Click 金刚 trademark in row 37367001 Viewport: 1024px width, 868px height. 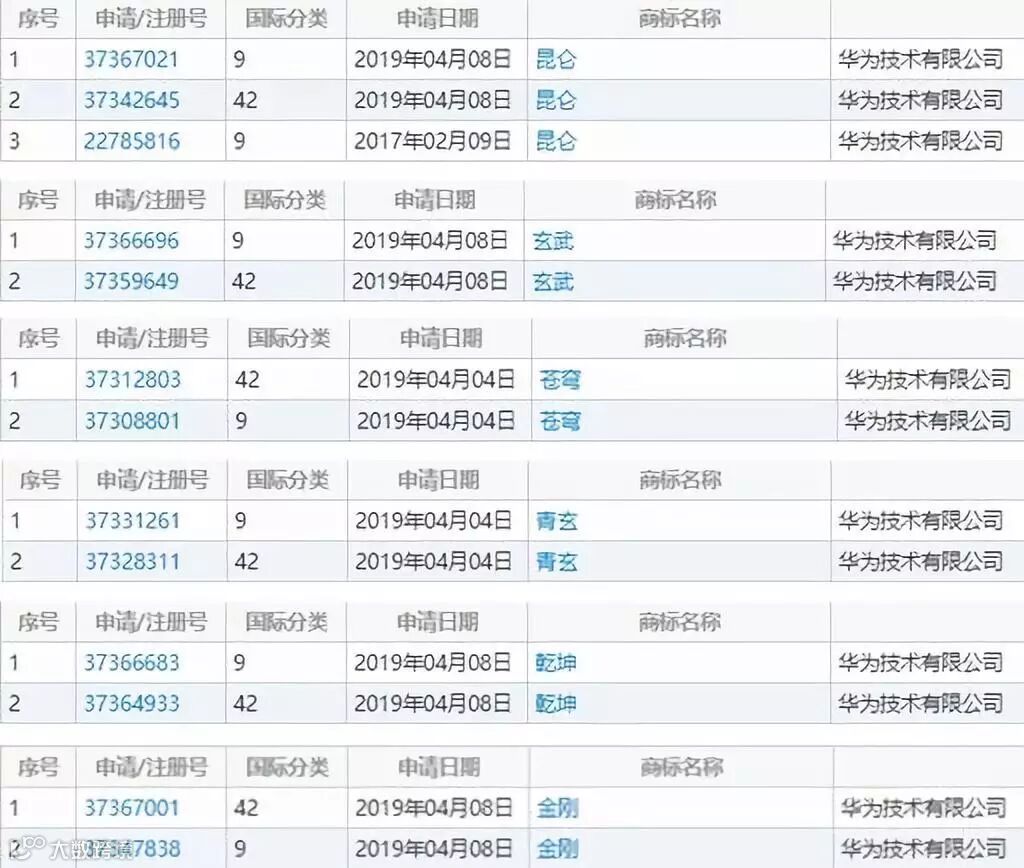click(x=558, y=808)
